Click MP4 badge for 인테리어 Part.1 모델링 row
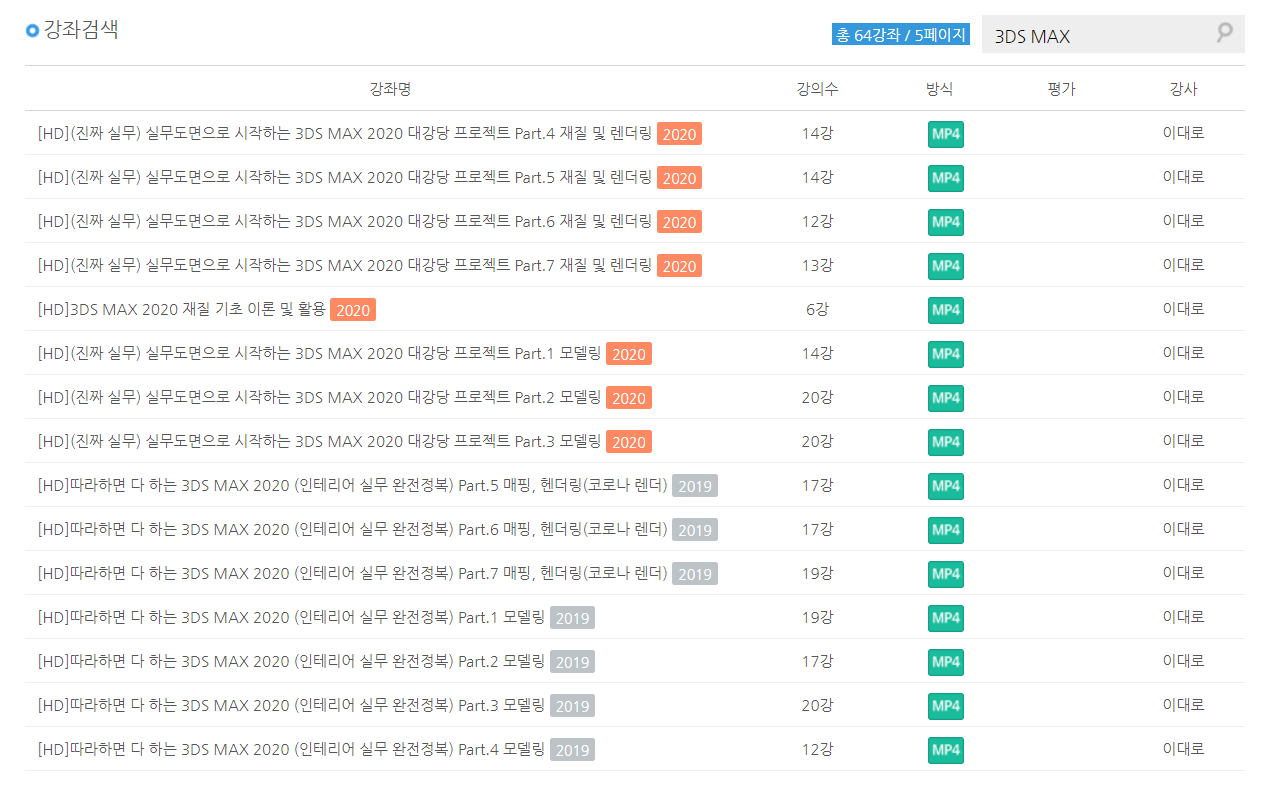 point(946,618)
